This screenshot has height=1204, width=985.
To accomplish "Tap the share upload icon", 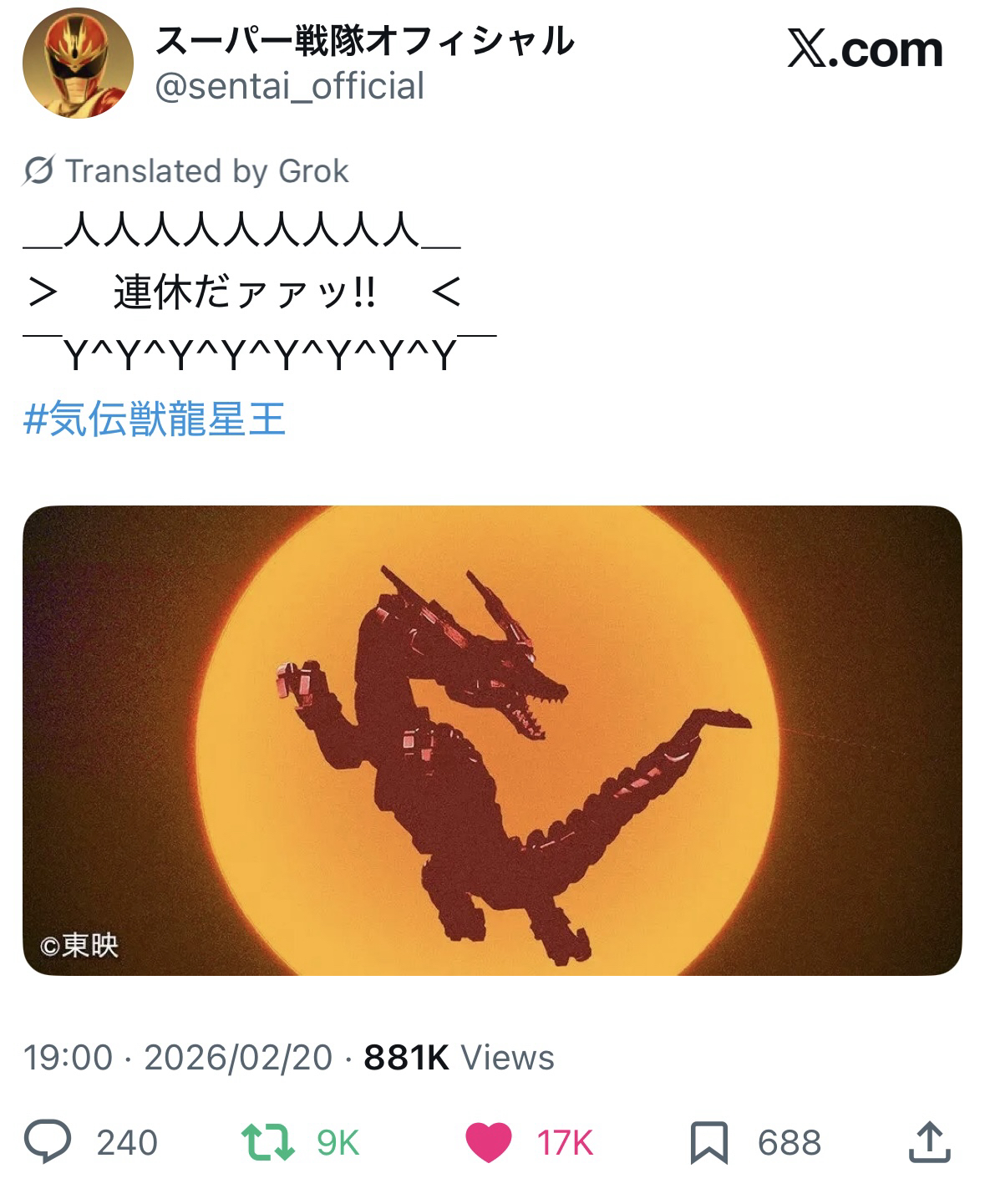I will click(929, 1141).
